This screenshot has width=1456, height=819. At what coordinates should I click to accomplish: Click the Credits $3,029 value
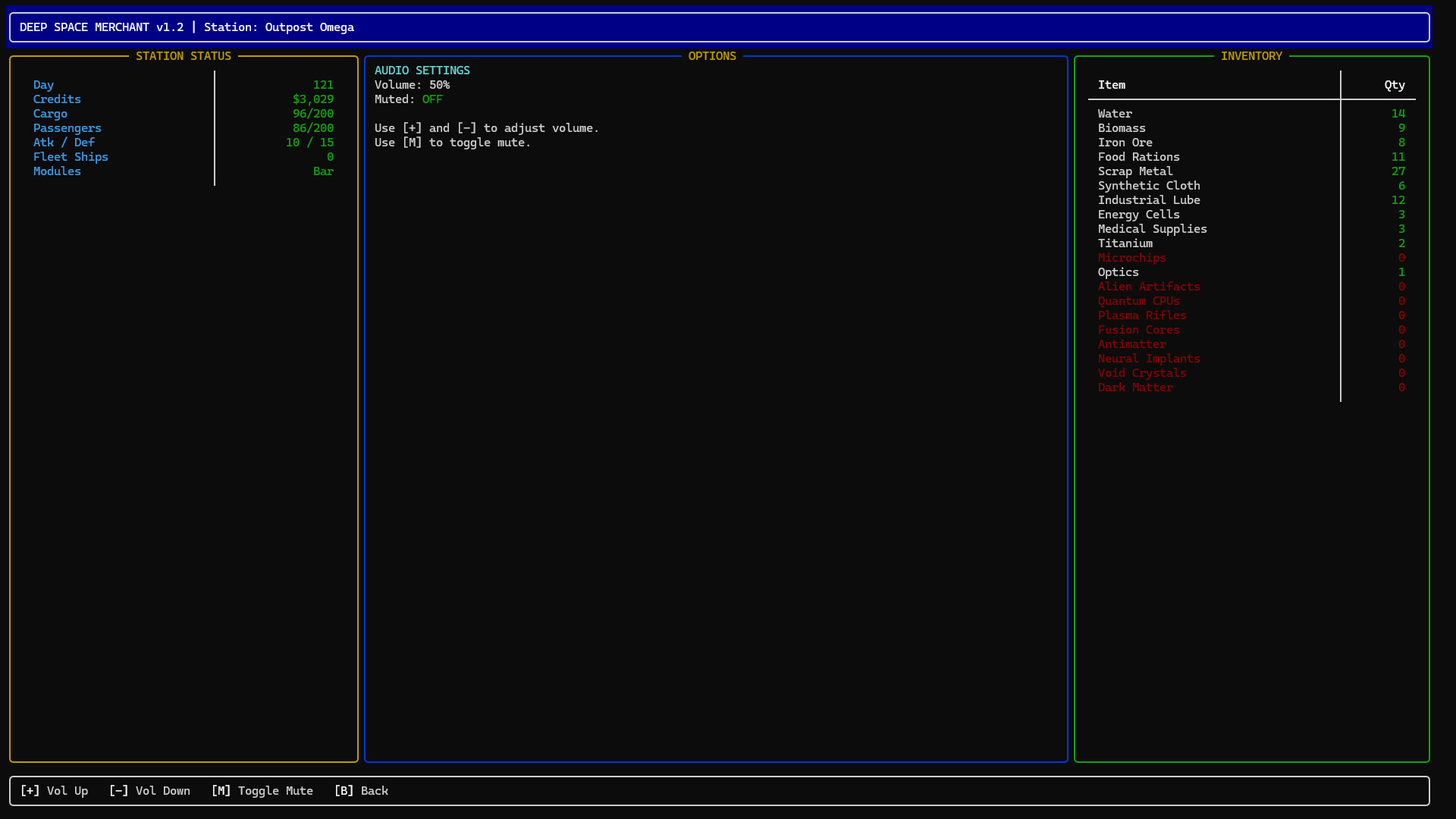click(x=313, y=99)
